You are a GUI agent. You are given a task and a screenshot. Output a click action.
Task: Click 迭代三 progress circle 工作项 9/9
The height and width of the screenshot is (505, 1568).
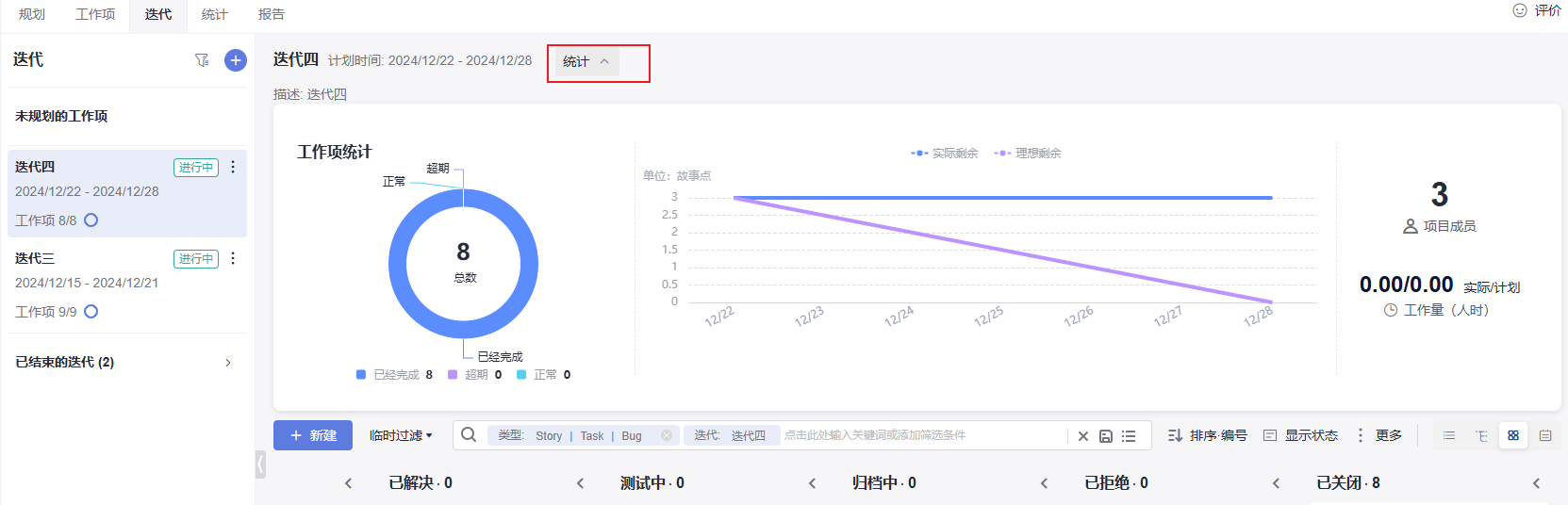pyautogui.click(x=91, y=312)
